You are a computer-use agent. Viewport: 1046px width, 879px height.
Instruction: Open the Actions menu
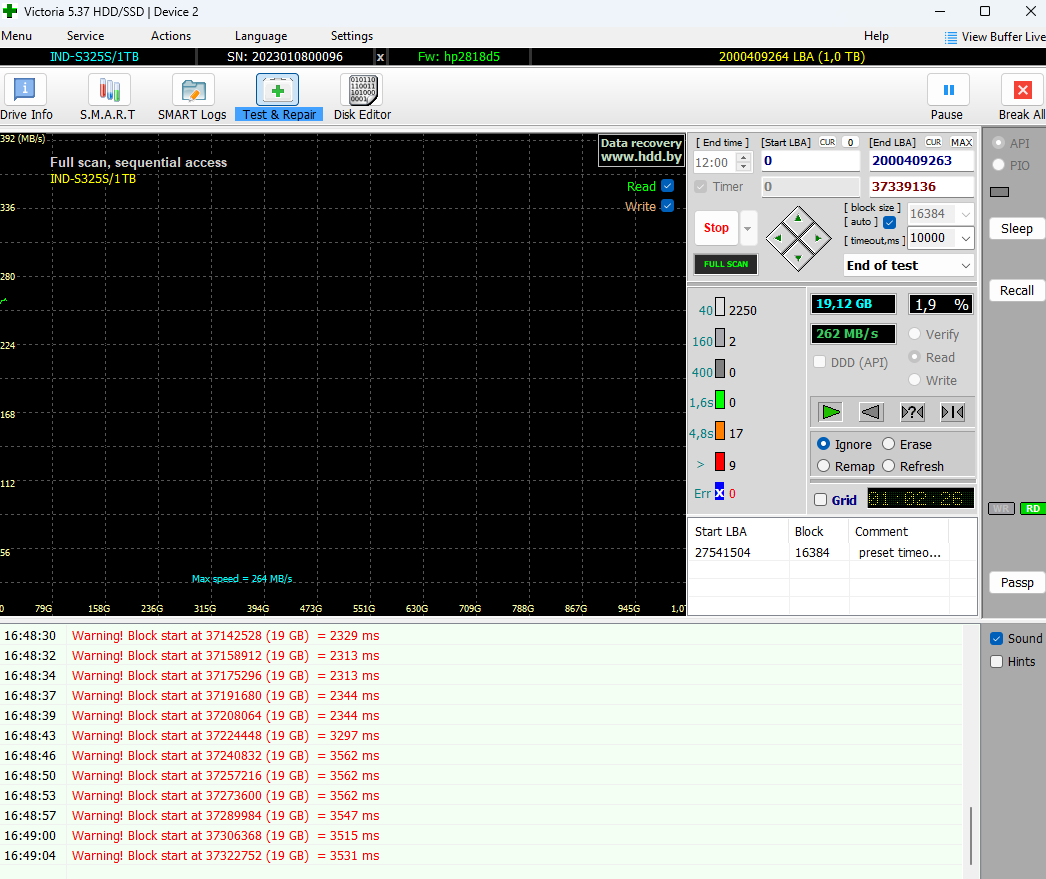[171, 36]
